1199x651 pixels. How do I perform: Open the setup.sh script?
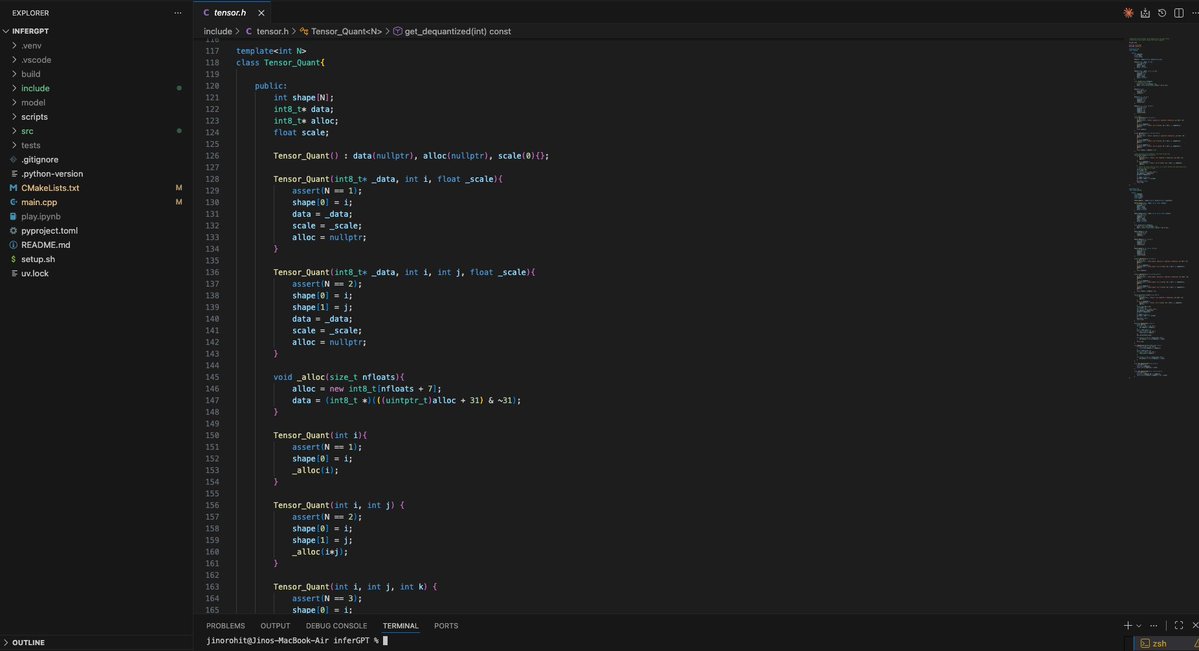click(37, 259)
